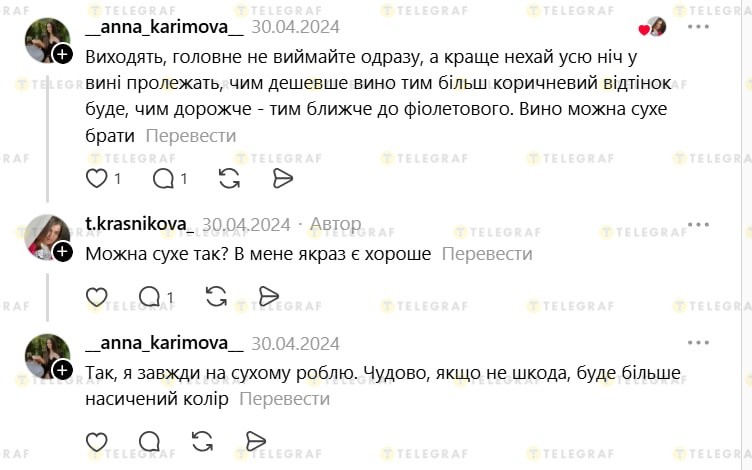Repost the last anna_karimova comment

(202, 441)
